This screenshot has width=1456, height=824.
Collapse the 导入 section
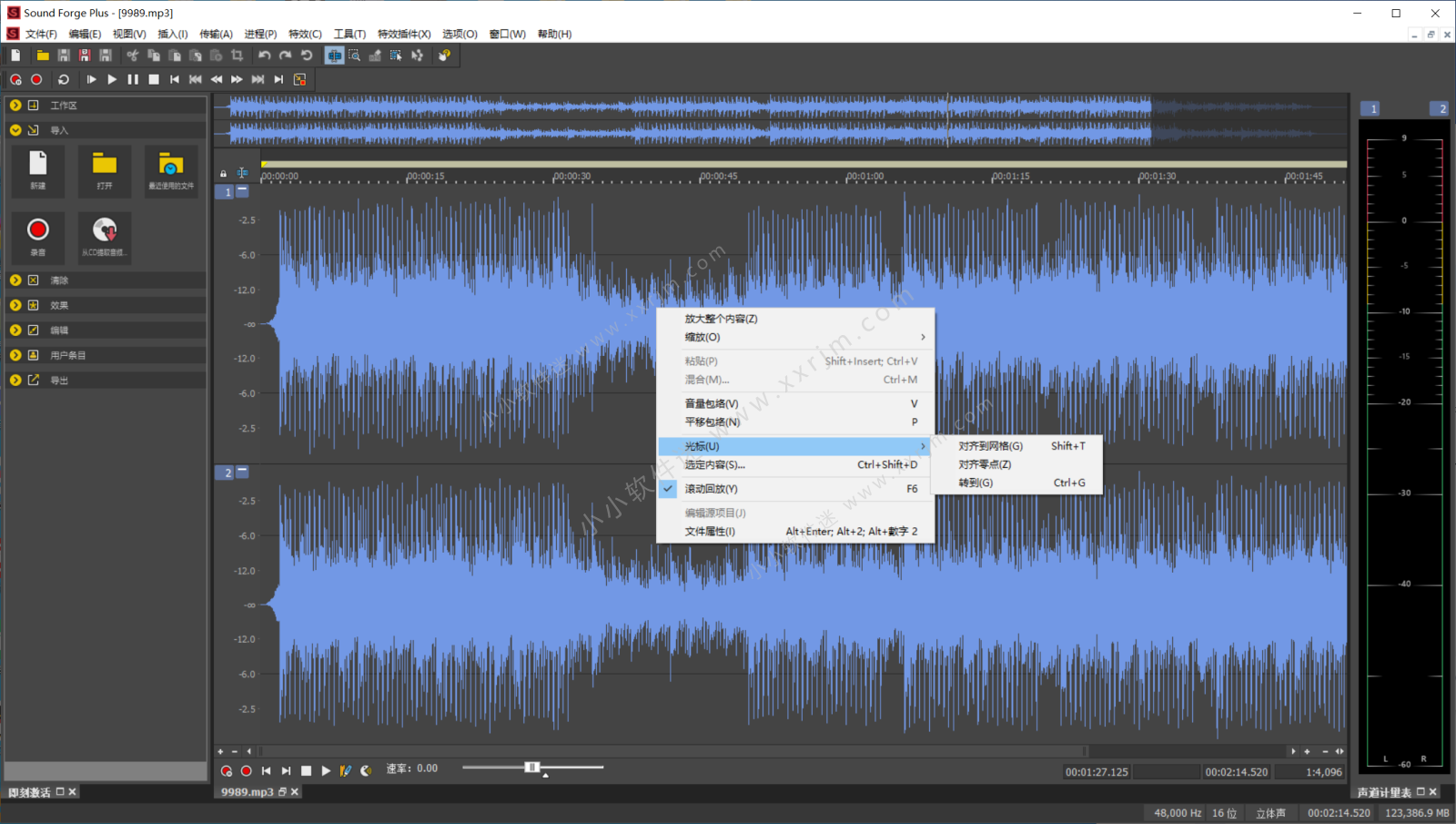coord(15,130)
